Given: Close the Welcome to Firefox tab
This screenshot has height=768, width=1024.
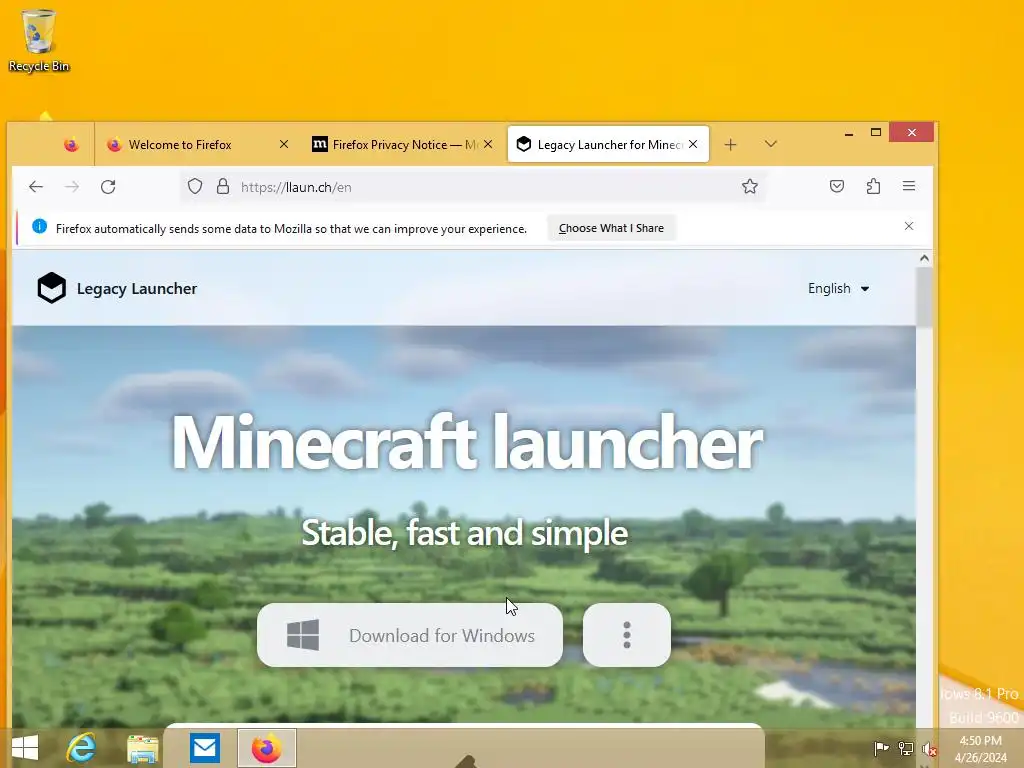Looking at the screenshot, I should [283, 144].
